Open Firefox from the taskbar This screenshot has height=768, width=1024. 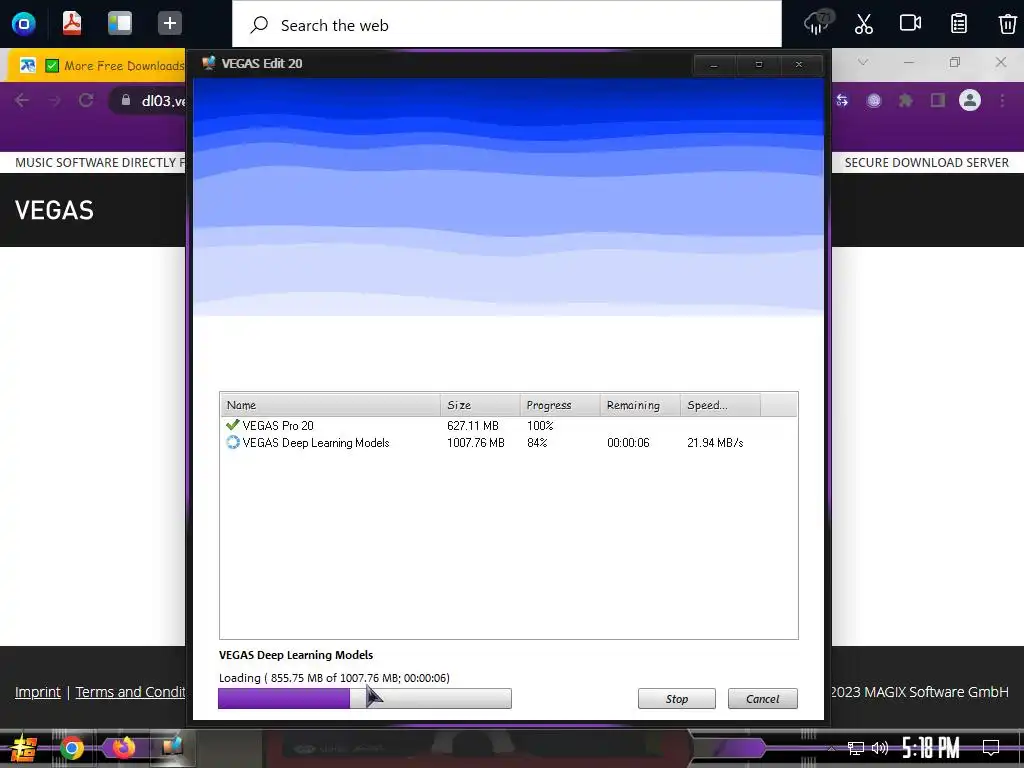point(123,748)
